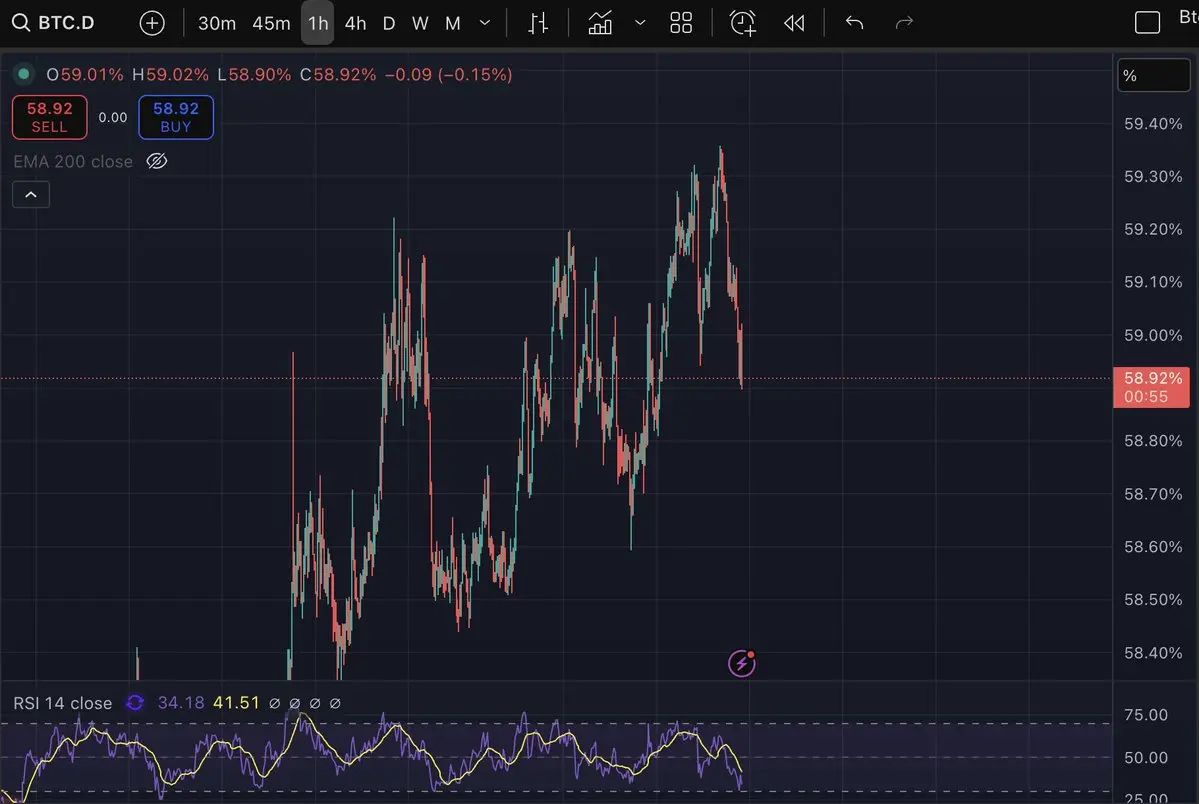Open the chart type bars icon
The width and height of the screenshot is (1199, 804).
pos(538,23)
